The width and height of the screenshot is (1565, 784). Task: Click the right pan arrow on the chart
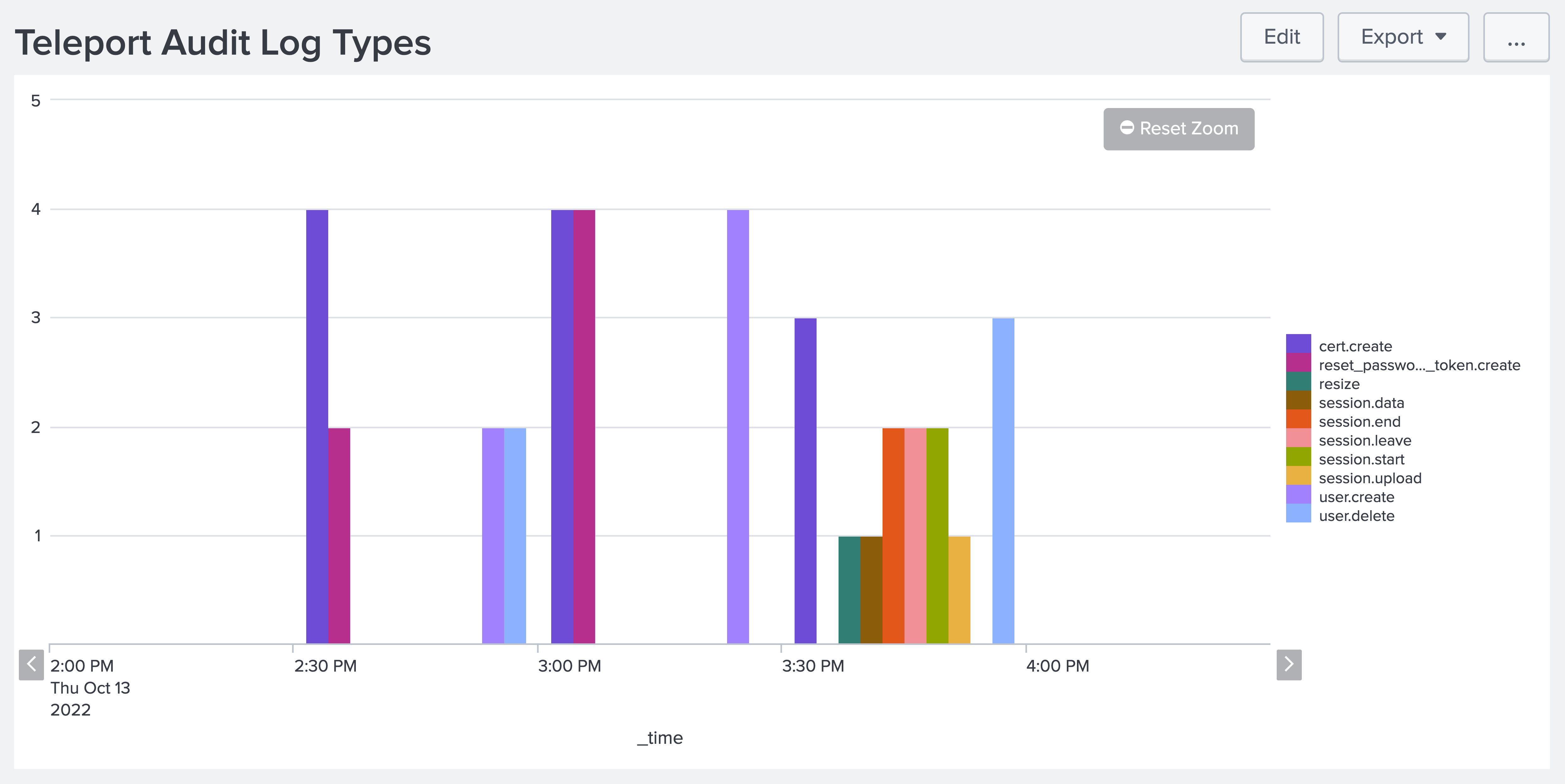pos(1289,664)
